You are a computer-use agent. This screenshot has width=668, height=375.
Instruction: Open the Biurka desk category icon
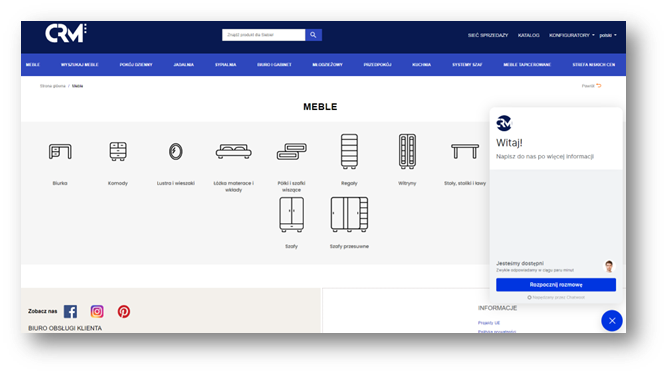click(60, 152)
